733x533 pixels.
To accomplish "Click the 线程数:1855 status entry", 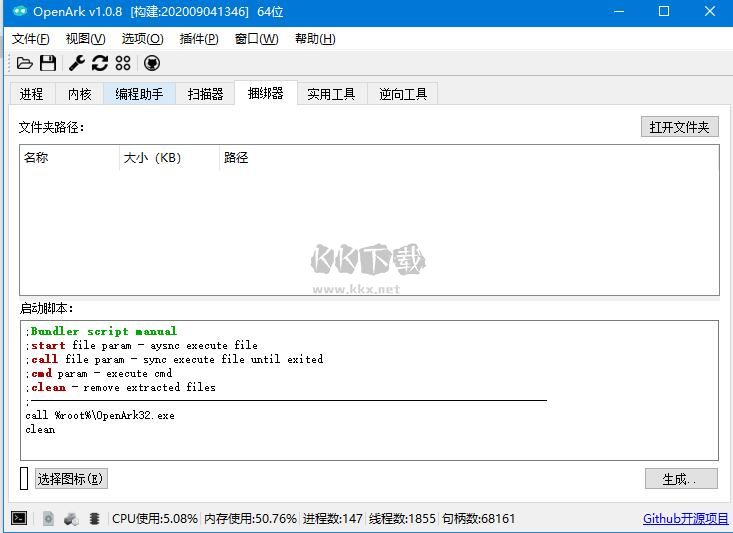I will 402,519.
